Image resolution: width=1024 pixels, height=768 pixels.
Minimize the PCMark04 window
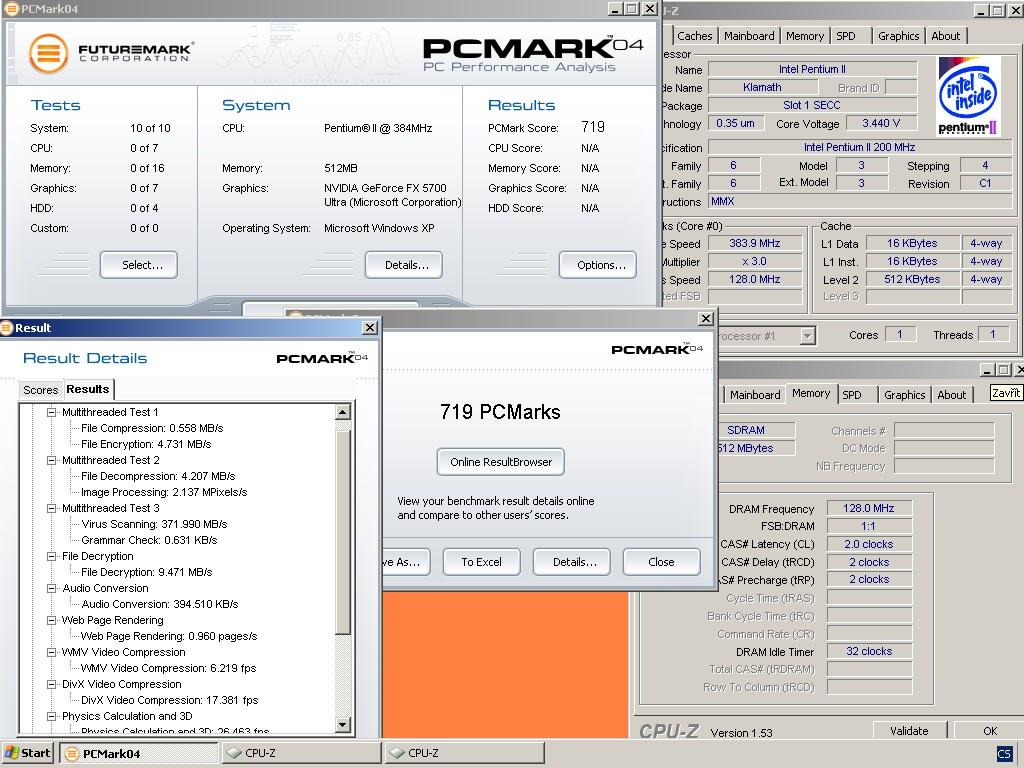point(615,8)
